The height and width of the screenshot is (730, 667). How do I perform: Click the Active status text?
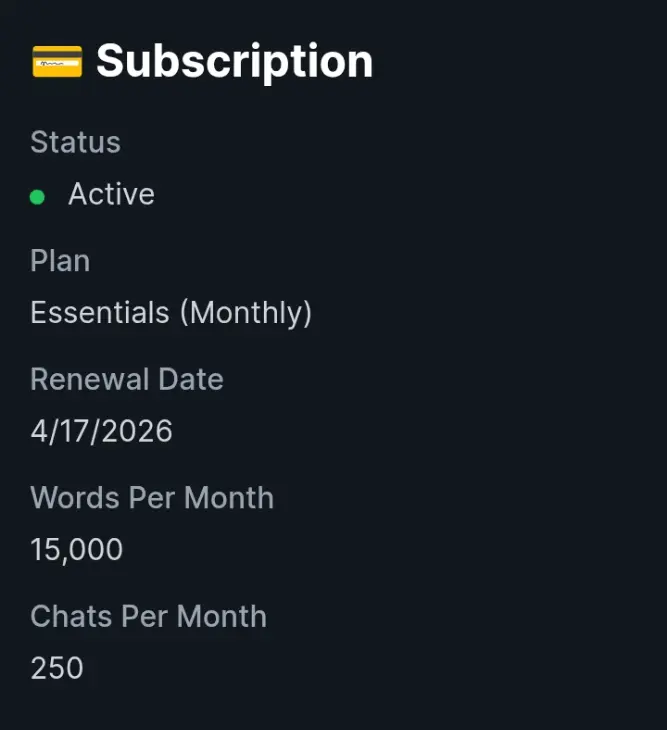coord(111,194)
